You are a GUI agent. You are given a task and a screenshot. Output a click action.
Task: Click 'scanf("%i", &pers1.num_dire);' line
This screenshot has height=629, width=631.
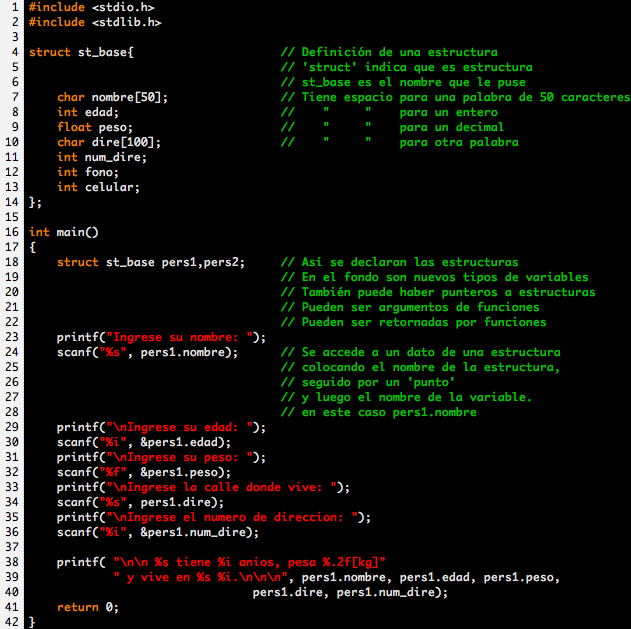click(x=158, y=532)
